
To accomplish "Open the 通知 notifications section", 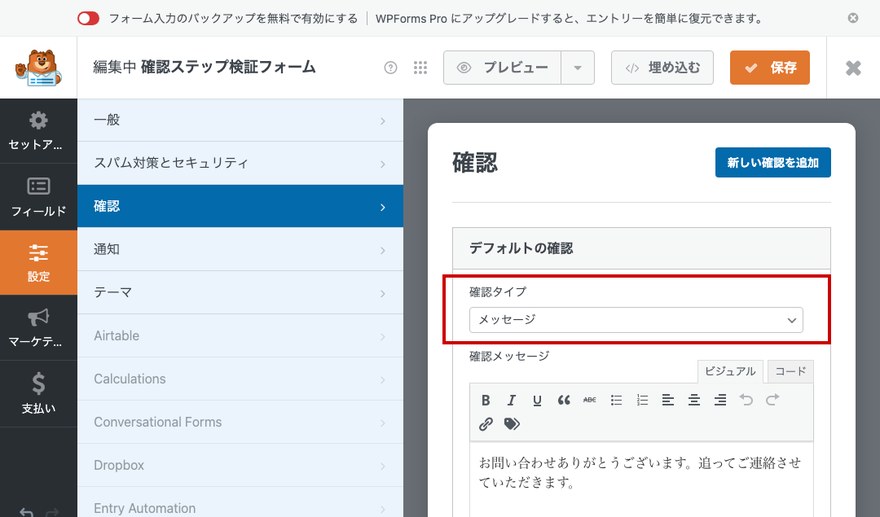I will coord(240,249).
